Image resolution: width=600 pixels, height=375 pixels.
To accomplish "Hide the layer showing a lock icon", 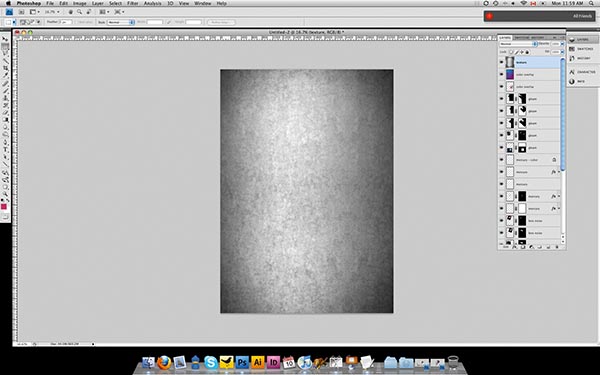I will tap(502, 160).
